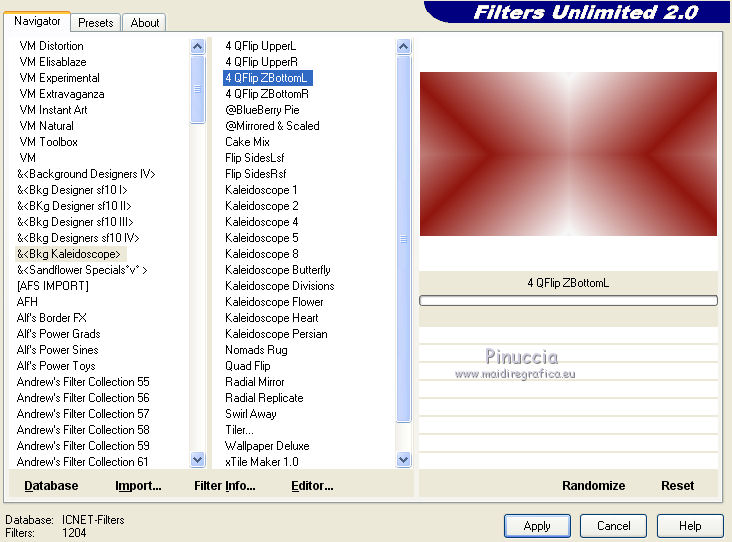732x542 pixels.
Task: Select the Navigator tab
Action: 37,21
